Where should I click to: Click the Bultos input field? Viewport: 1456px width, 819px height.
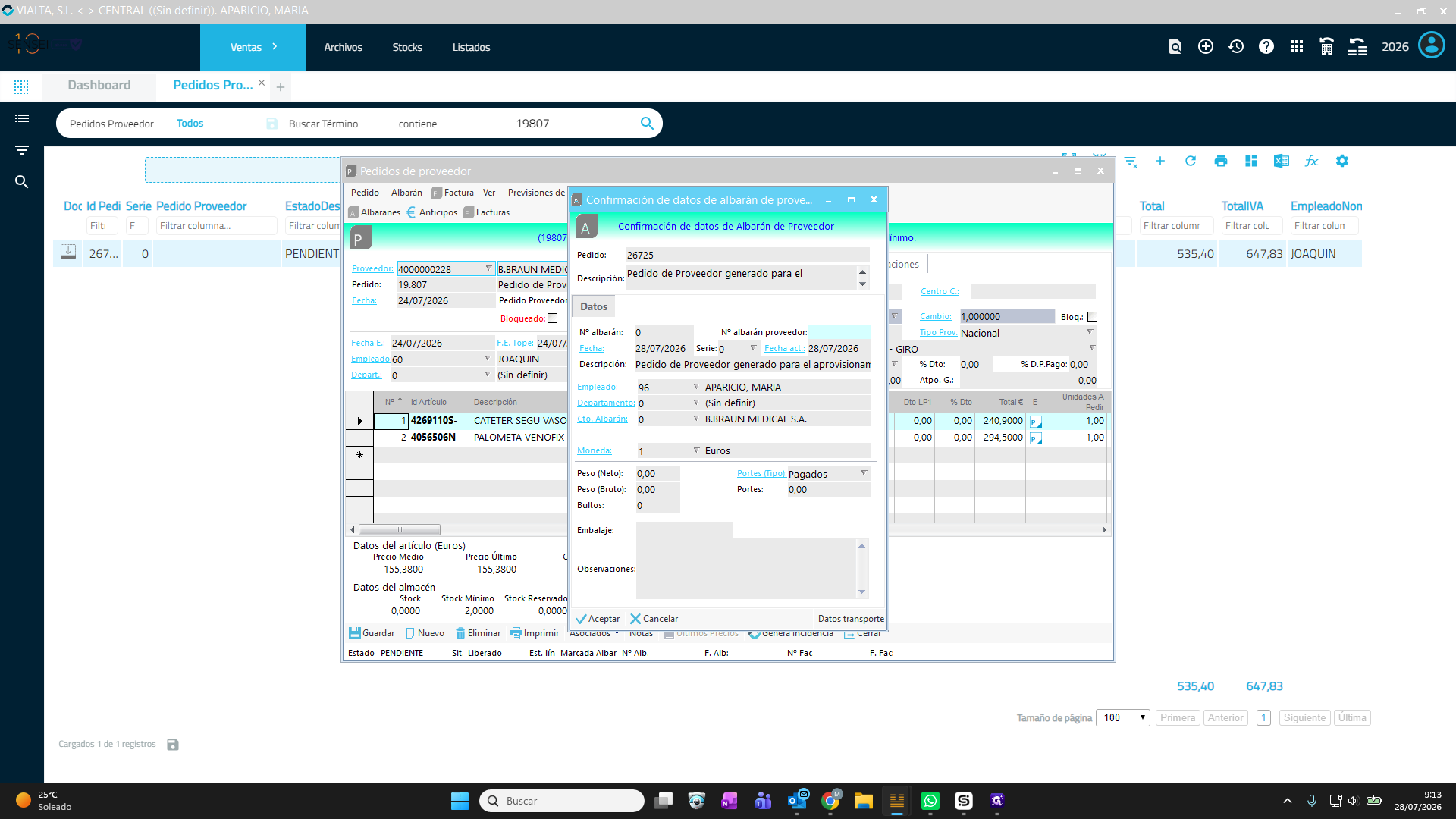(657, 505)
